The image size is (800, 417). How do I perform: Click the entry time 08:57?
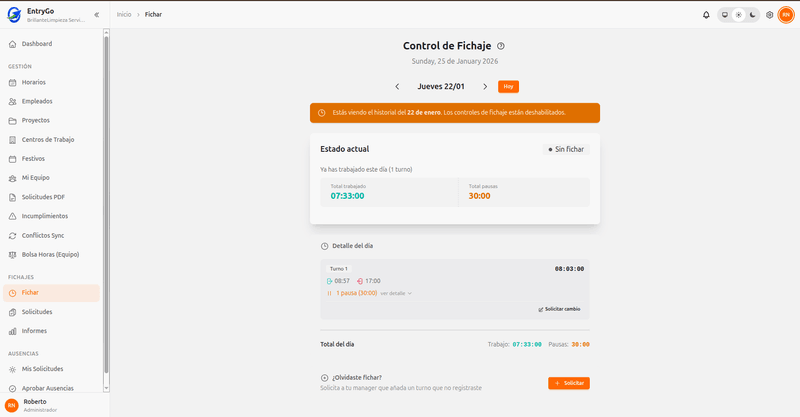(x=342, y=281)
